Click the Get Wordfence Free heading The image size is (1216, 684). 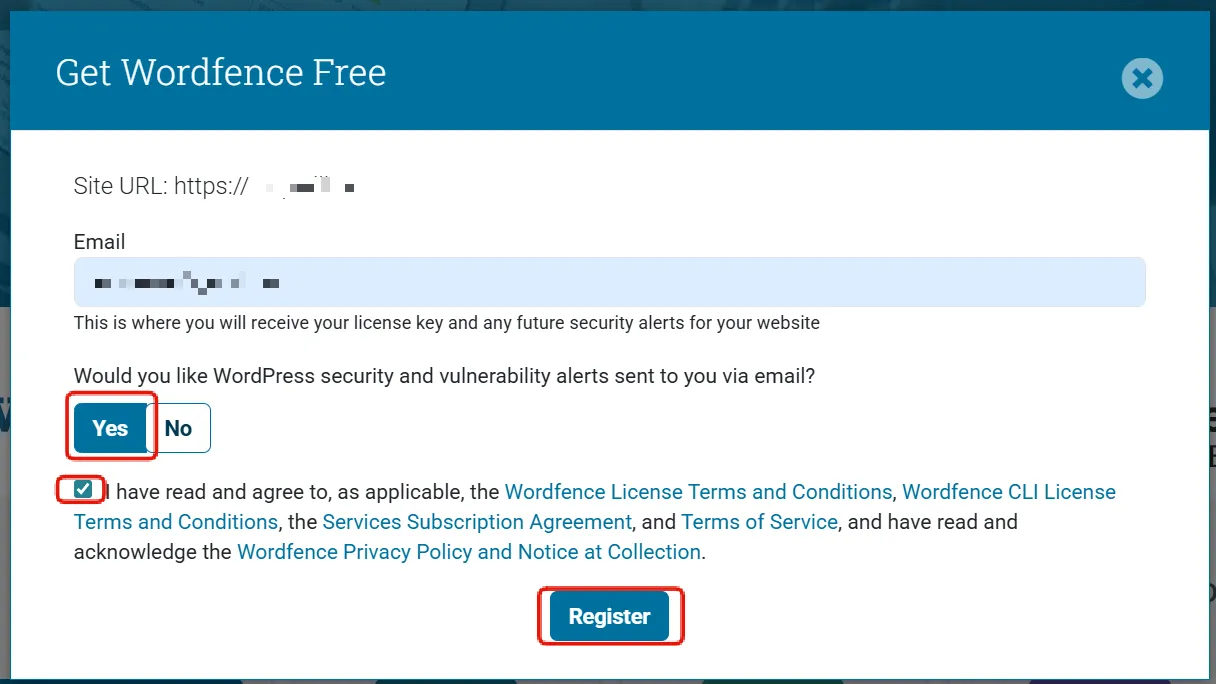point(221,73)
